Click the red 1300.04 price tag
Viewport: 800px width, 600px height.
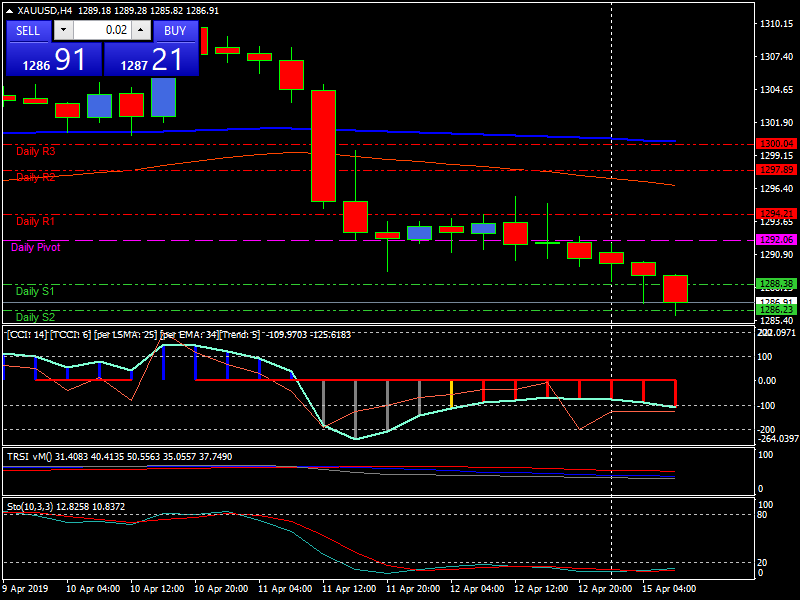pyautogui.click(x=777, y=144)
